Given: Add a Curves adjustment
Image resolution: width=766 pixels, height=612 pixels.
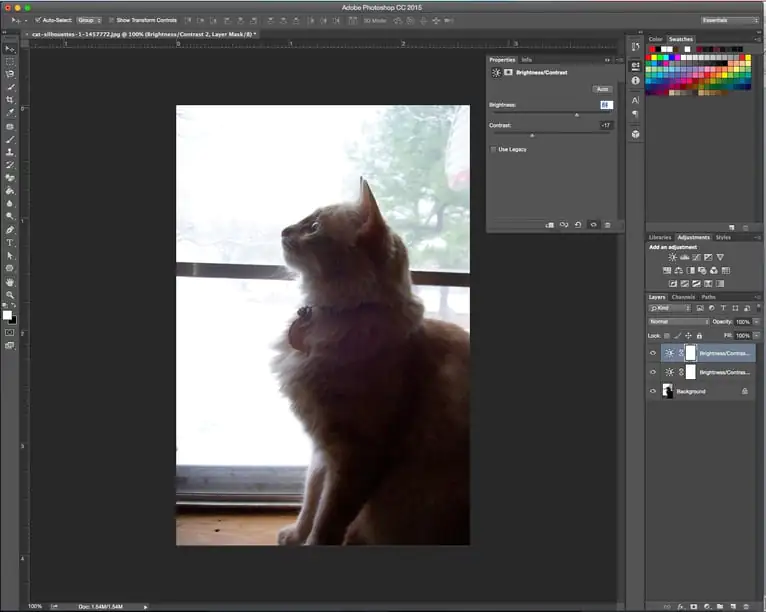Looking at the screenshot, I should tap(696, 257).
